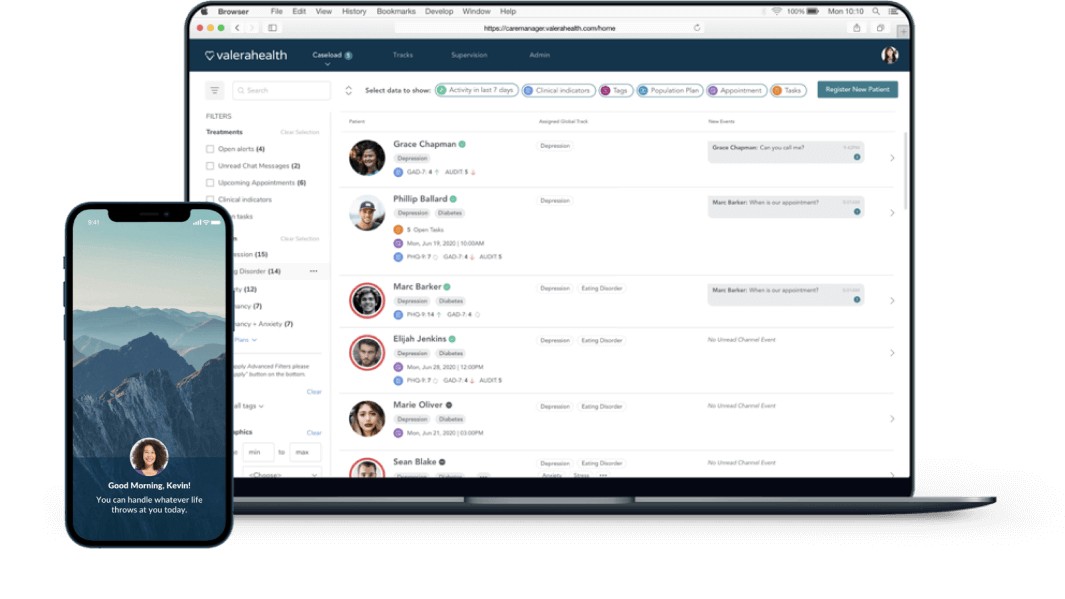
Task: Click in the patient Search field
Action: 285,91
